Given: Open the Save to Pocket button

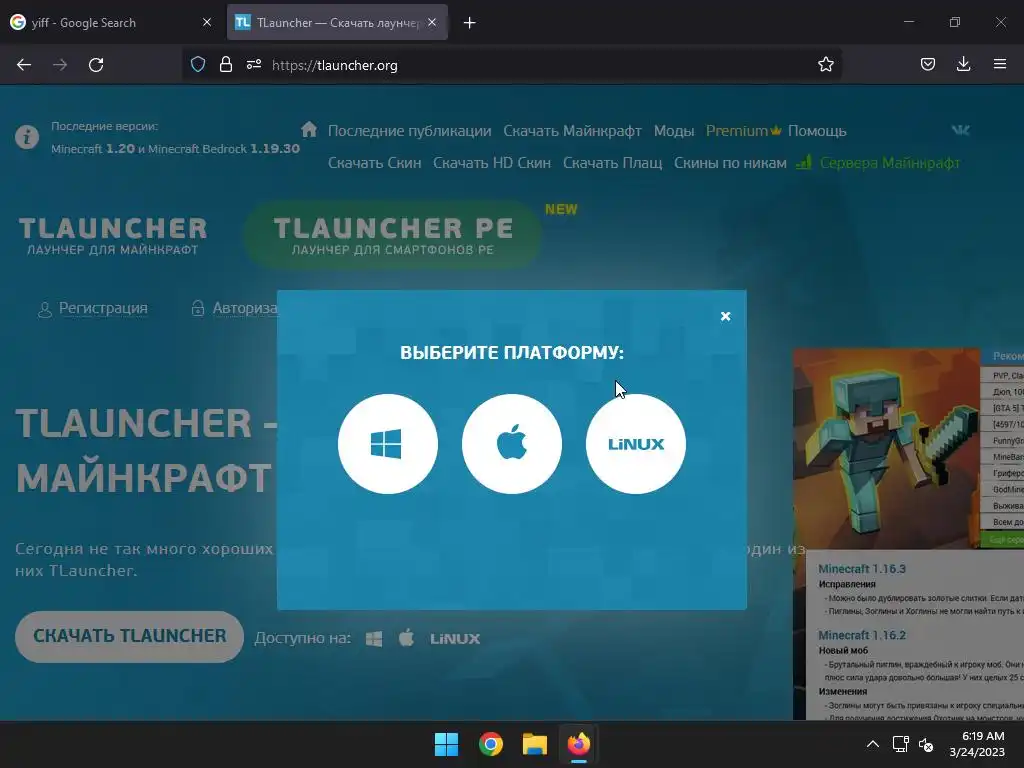Looking at the screenshot, I should point(927,65).
